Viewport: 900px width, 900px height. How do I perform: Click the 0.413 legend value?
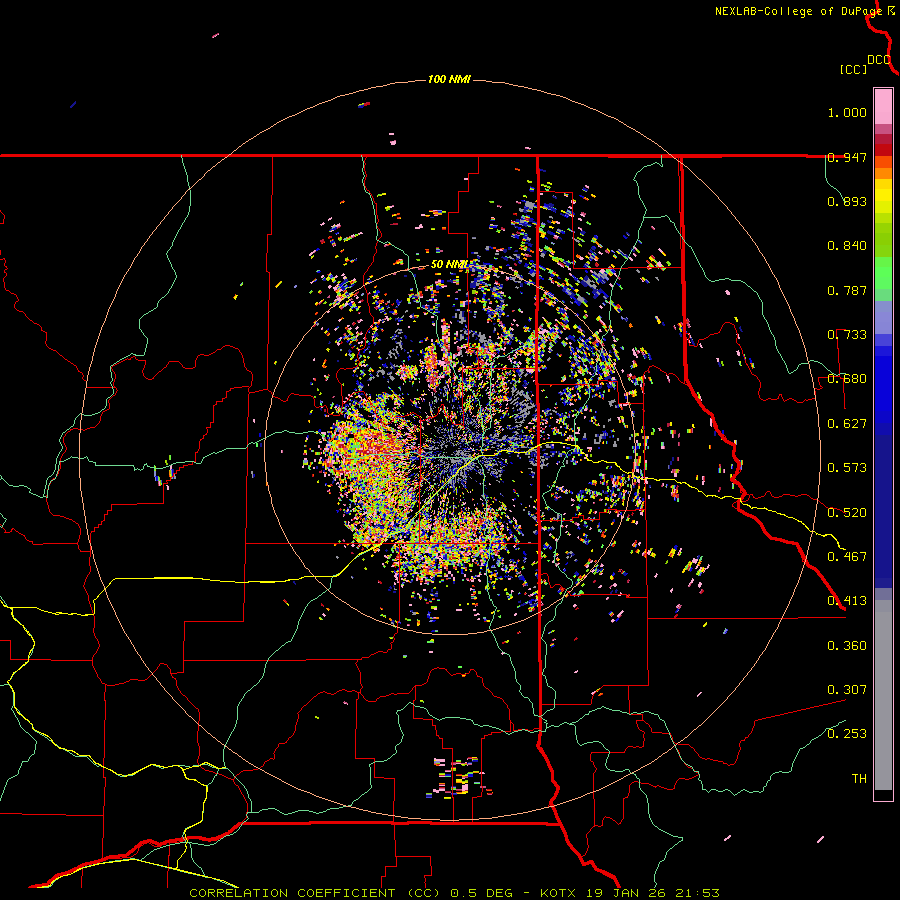click(847, 601)
